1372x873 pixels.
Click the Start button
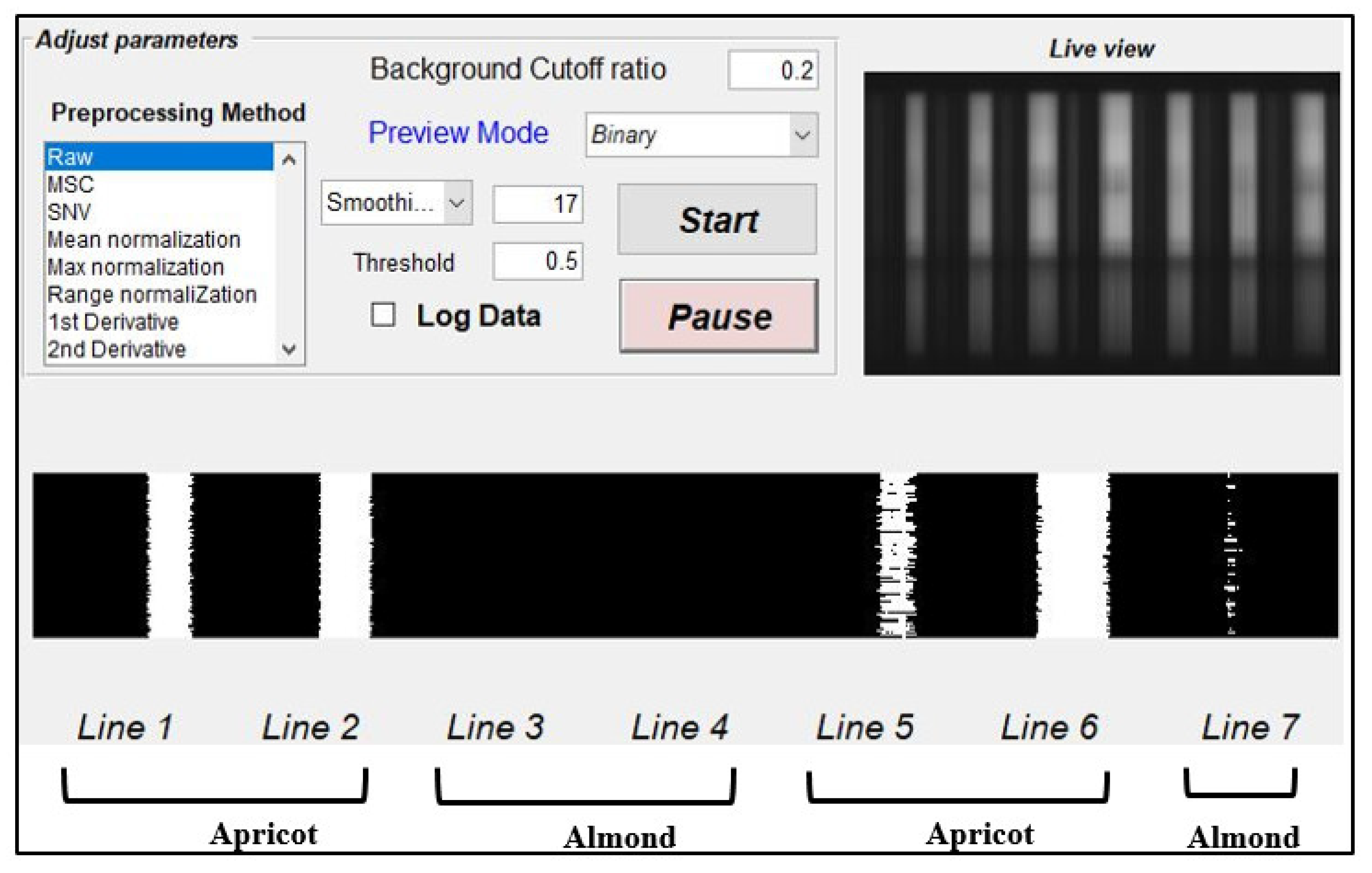coord(717,219)
